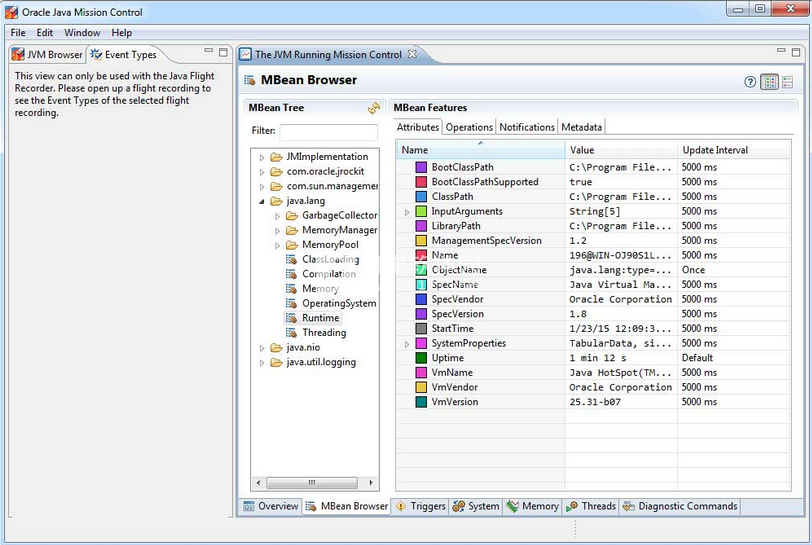Image resolution: width=812 pixels, height=545 pixels.
Task: Click the JVM Browser tab icon
Action: click(18, 54)
